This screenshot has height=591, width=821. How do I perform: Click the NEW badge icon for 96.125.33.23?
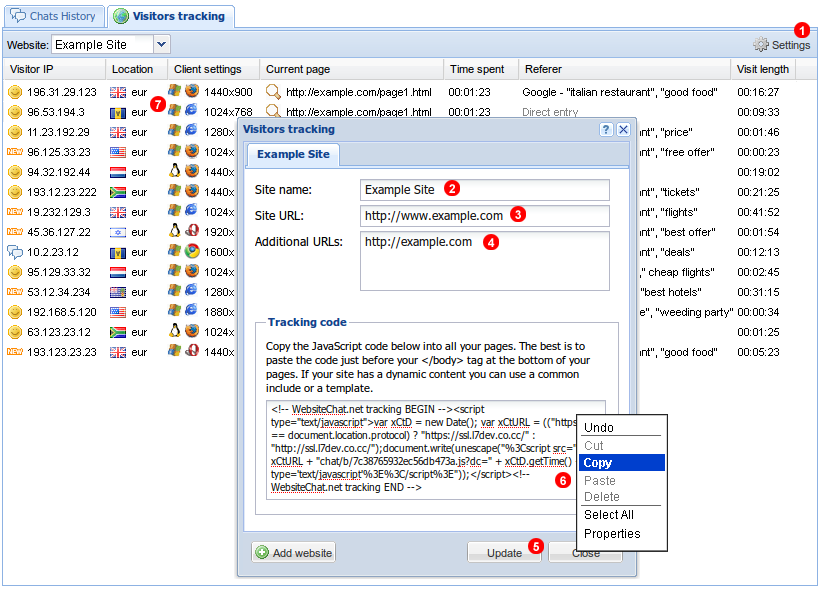coord(15,152)
